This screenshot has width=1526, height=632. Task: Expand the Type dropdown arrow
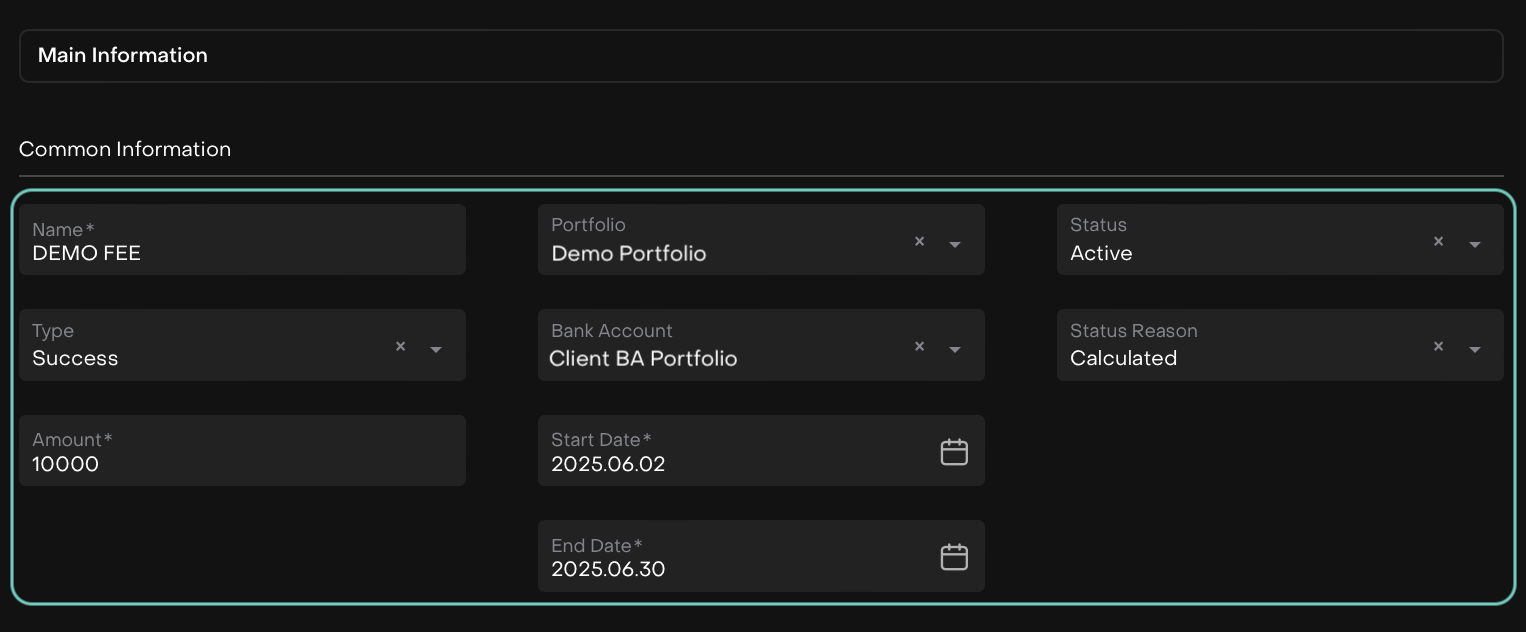(436, 349)
